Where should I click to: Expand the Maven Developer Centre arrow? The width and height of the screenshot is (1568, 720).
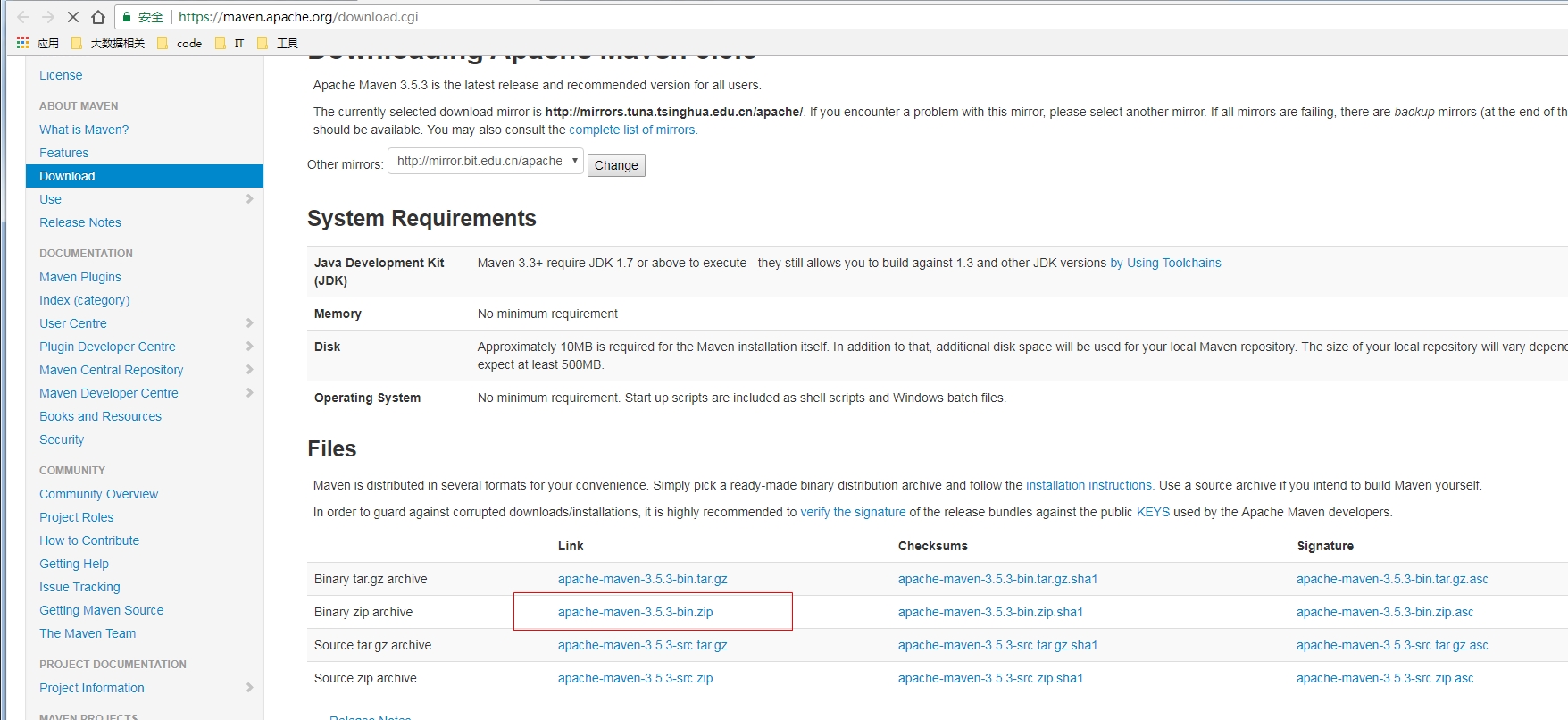249,393
